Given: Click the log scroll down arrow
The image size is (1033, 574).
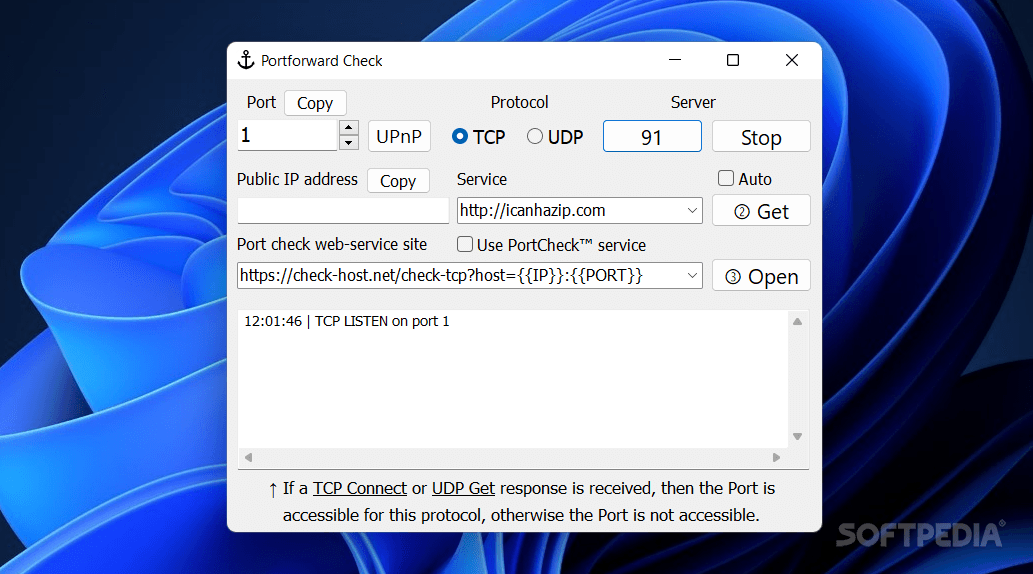Looking at the screenshot, I should click(797, 436).
